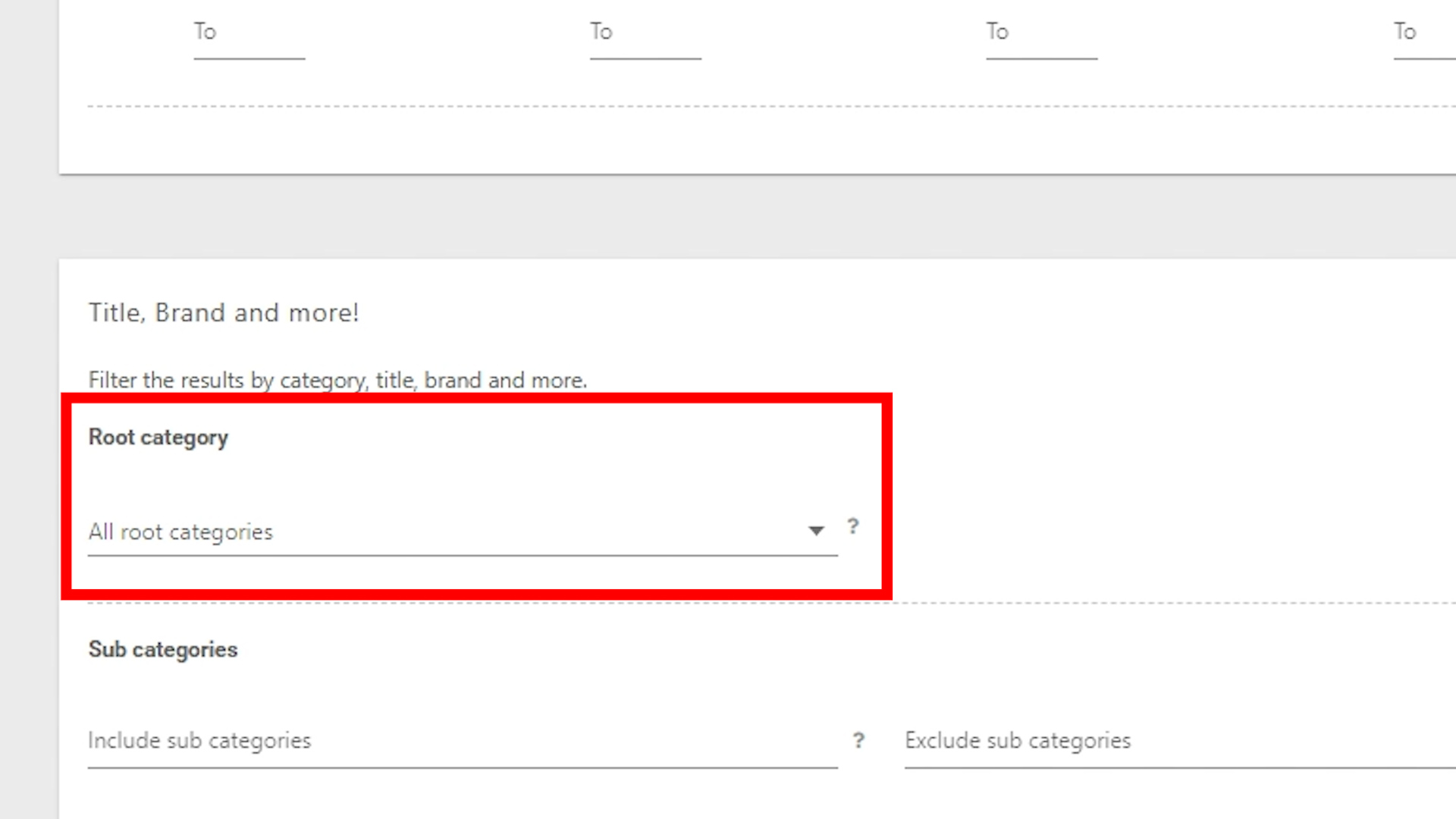Click the second To input field

[645, 33]
